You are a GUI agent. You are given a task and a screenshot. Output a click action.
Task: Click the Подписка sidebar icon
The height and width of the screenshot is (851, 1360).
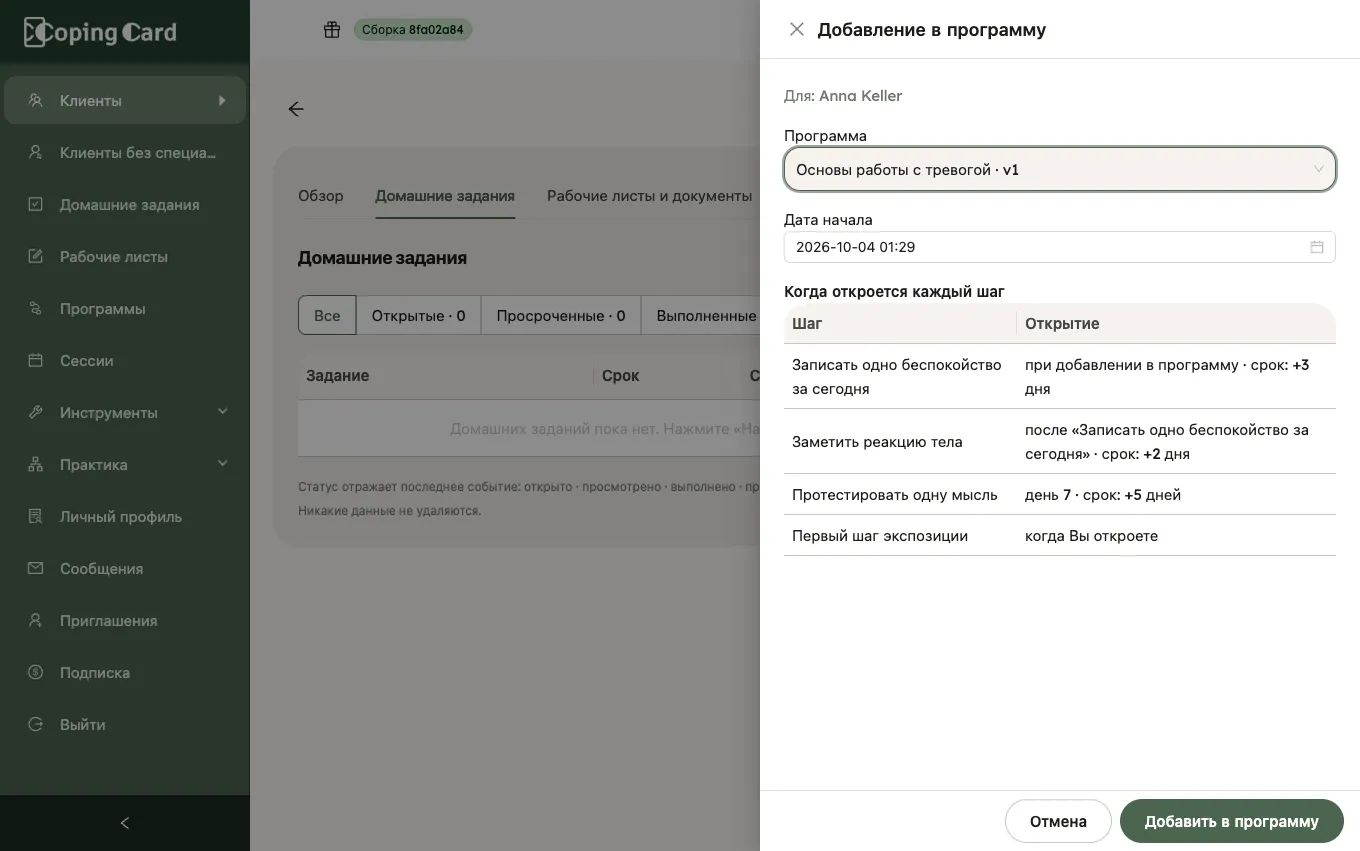pos(36,673)
